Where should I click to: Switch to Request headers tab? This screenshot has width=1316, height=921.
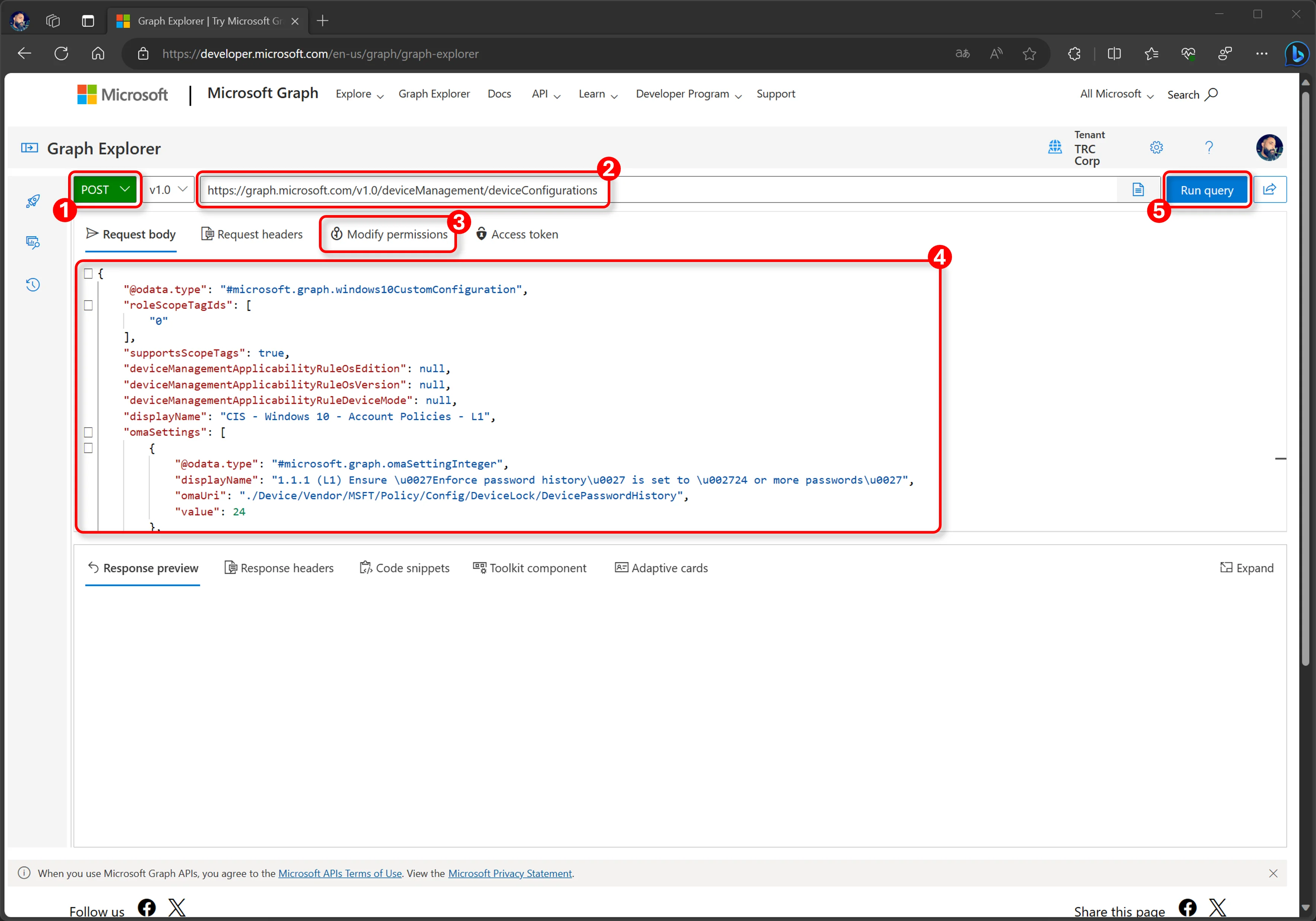pyautogui.click(x=252, y=234)
